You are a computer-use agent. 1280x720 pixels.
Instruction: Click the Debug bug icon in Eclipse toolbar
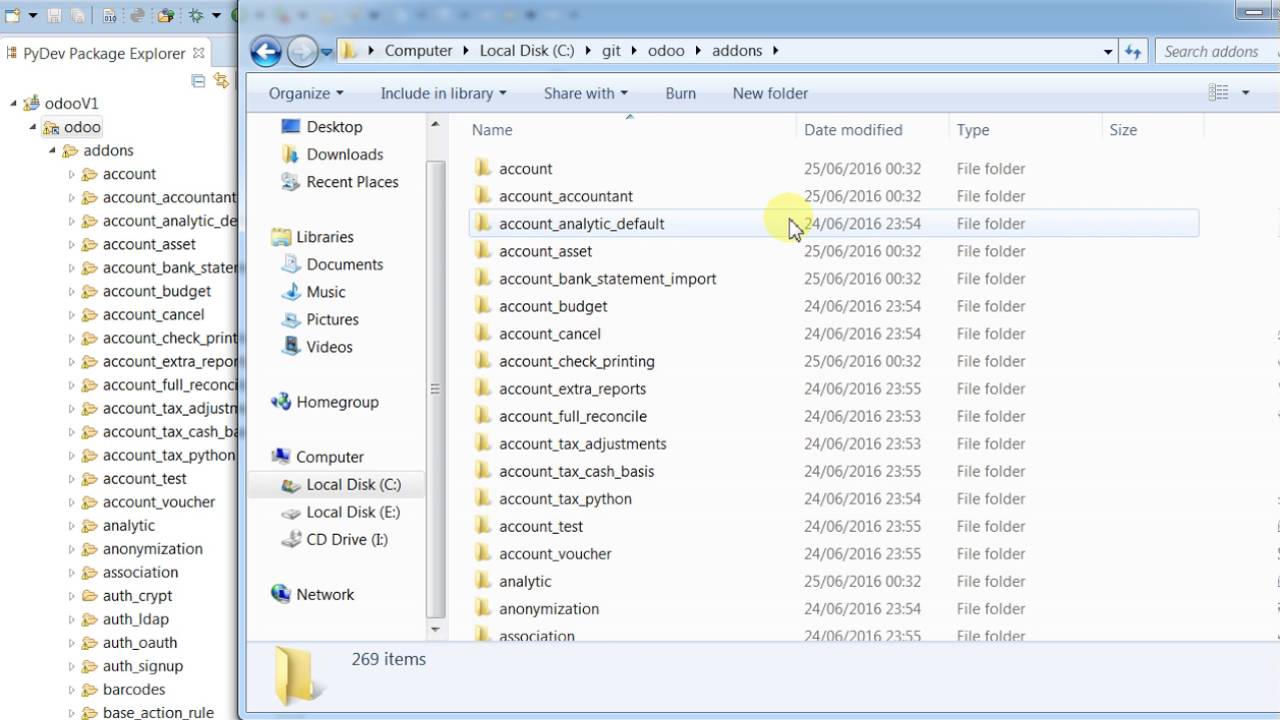coord(196,15)
